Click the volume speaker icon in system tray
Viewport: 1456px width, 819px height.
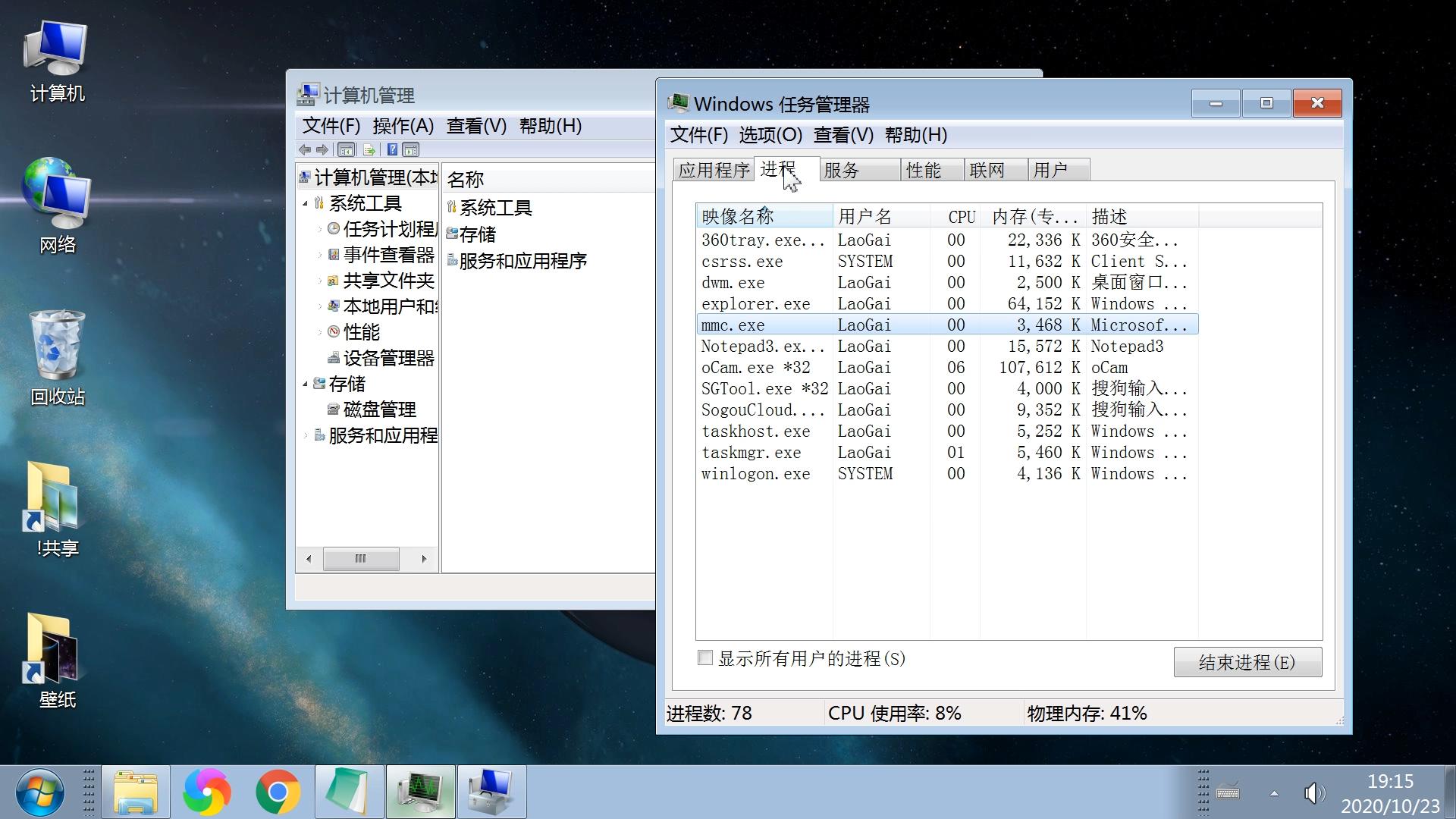[1313, 793]
